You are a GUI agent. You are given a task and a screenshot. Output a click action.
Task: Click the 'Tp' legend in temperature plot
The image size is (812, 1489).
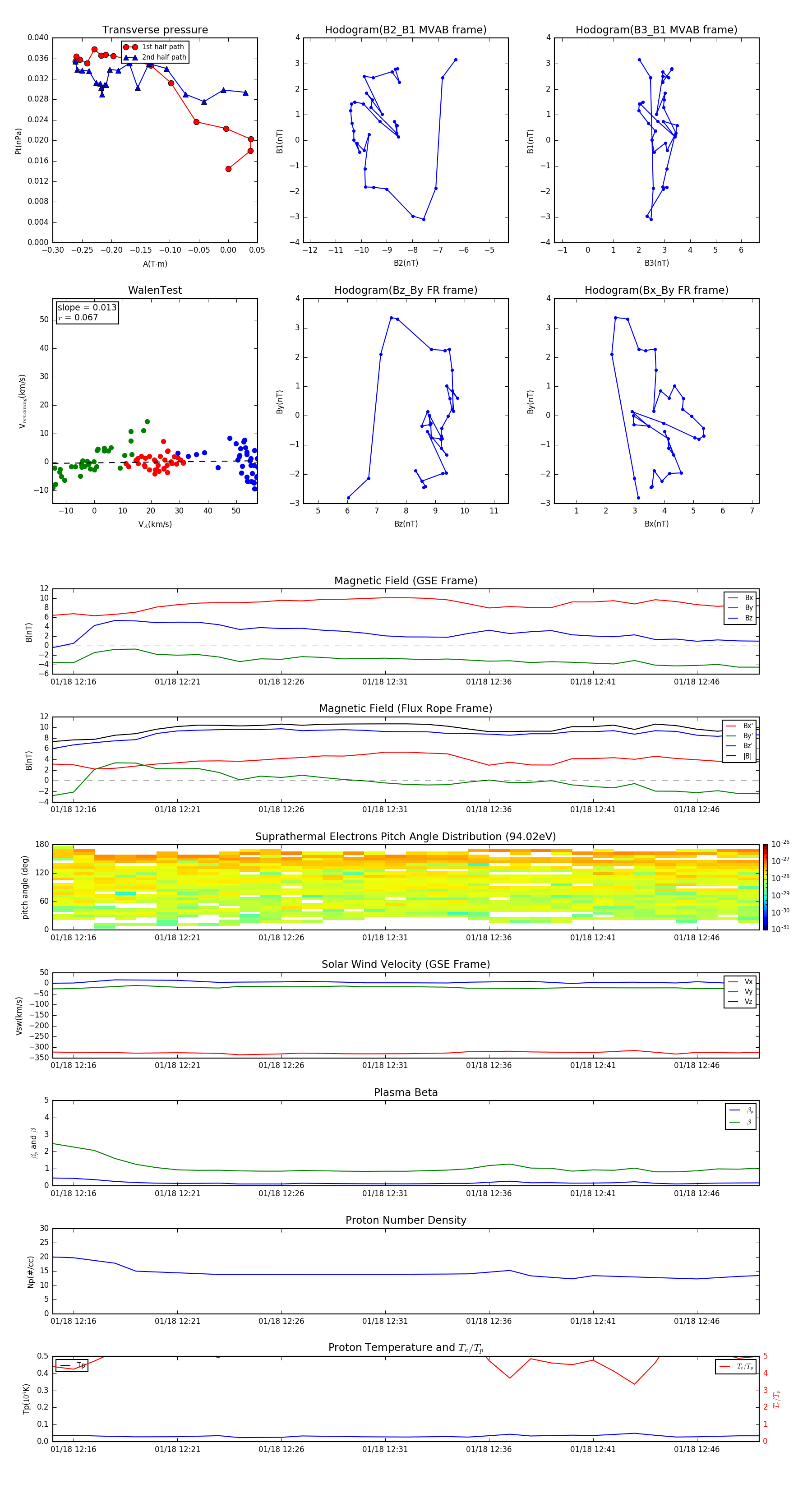pos(72,1365)
